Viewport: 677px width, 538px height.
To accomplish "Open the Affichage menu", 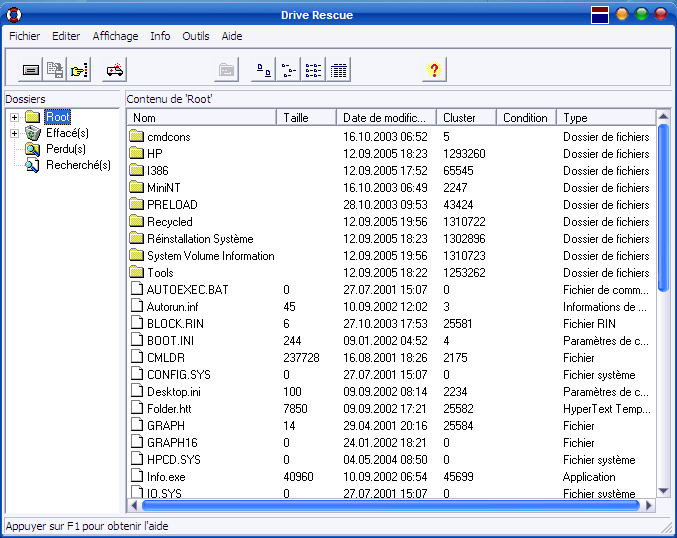I will click(115, 36).
